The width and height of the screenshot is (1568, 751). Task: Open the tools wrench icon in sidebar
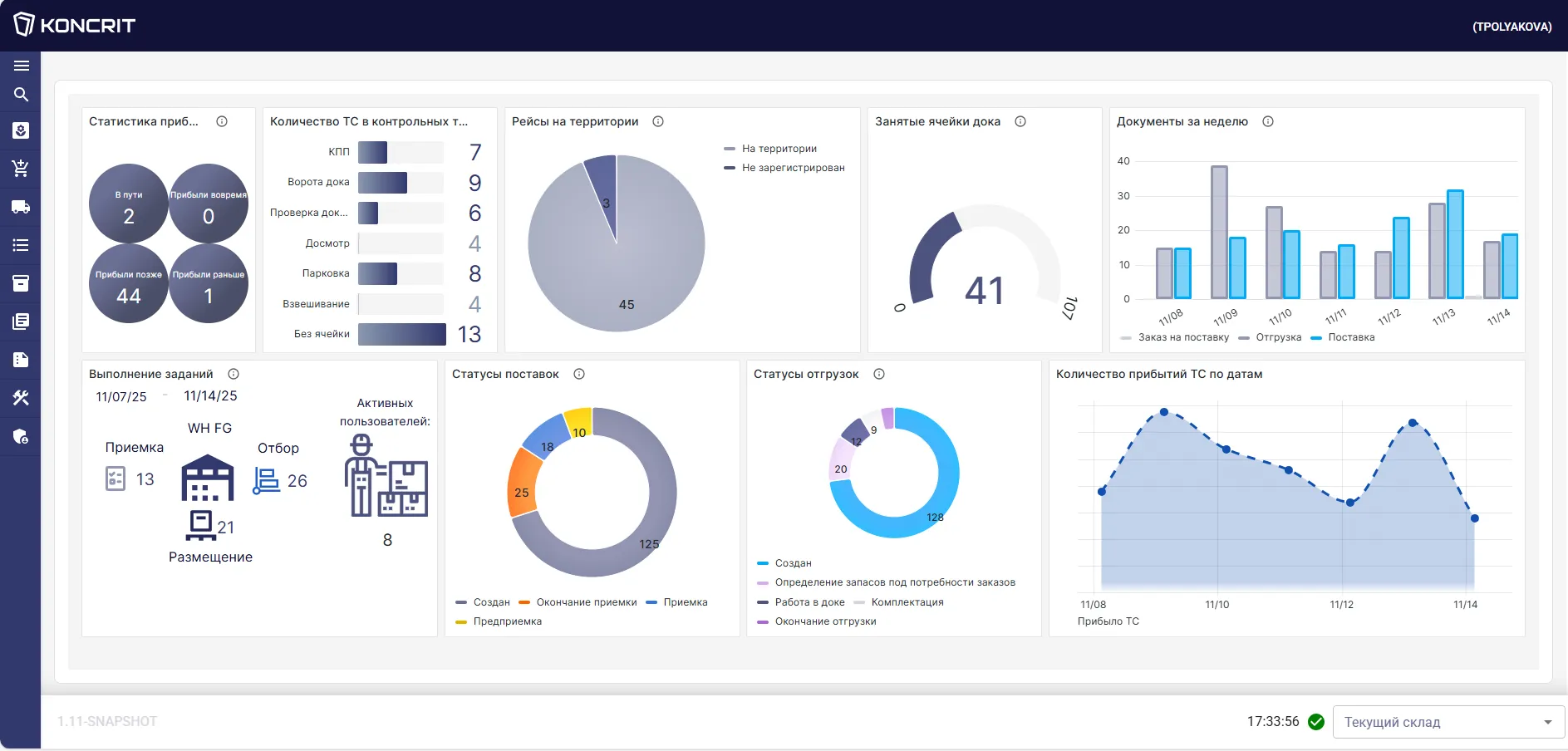point(21,398)
